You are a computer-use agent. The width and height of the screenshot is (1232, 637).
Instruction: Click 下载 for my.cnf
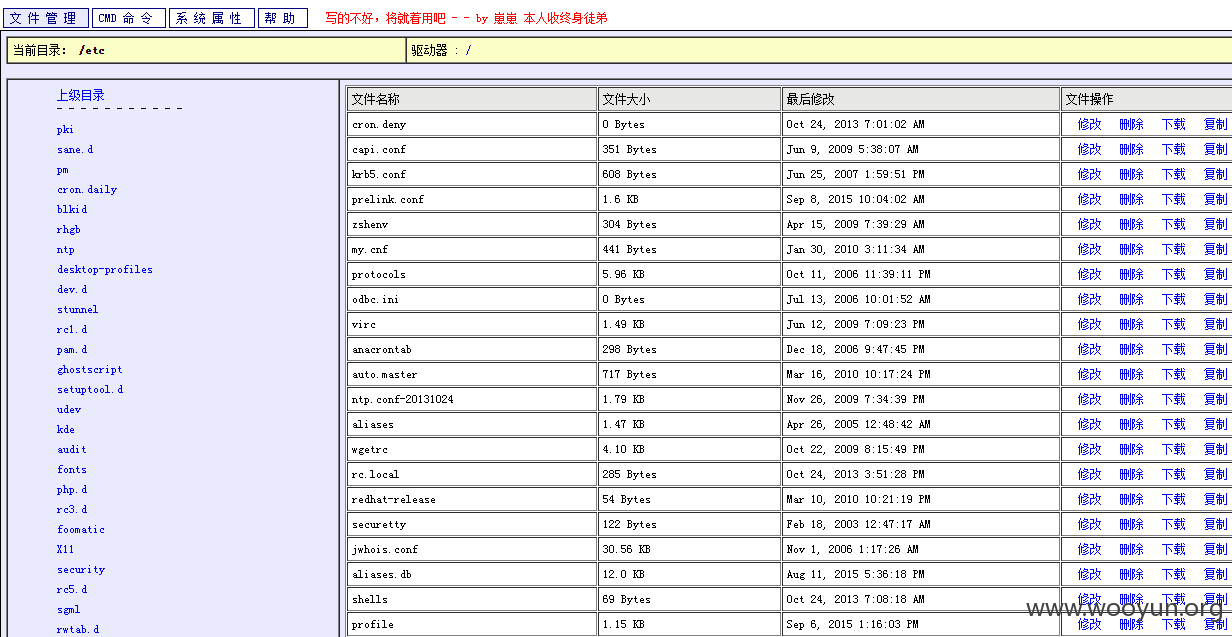click(1173, 249)
